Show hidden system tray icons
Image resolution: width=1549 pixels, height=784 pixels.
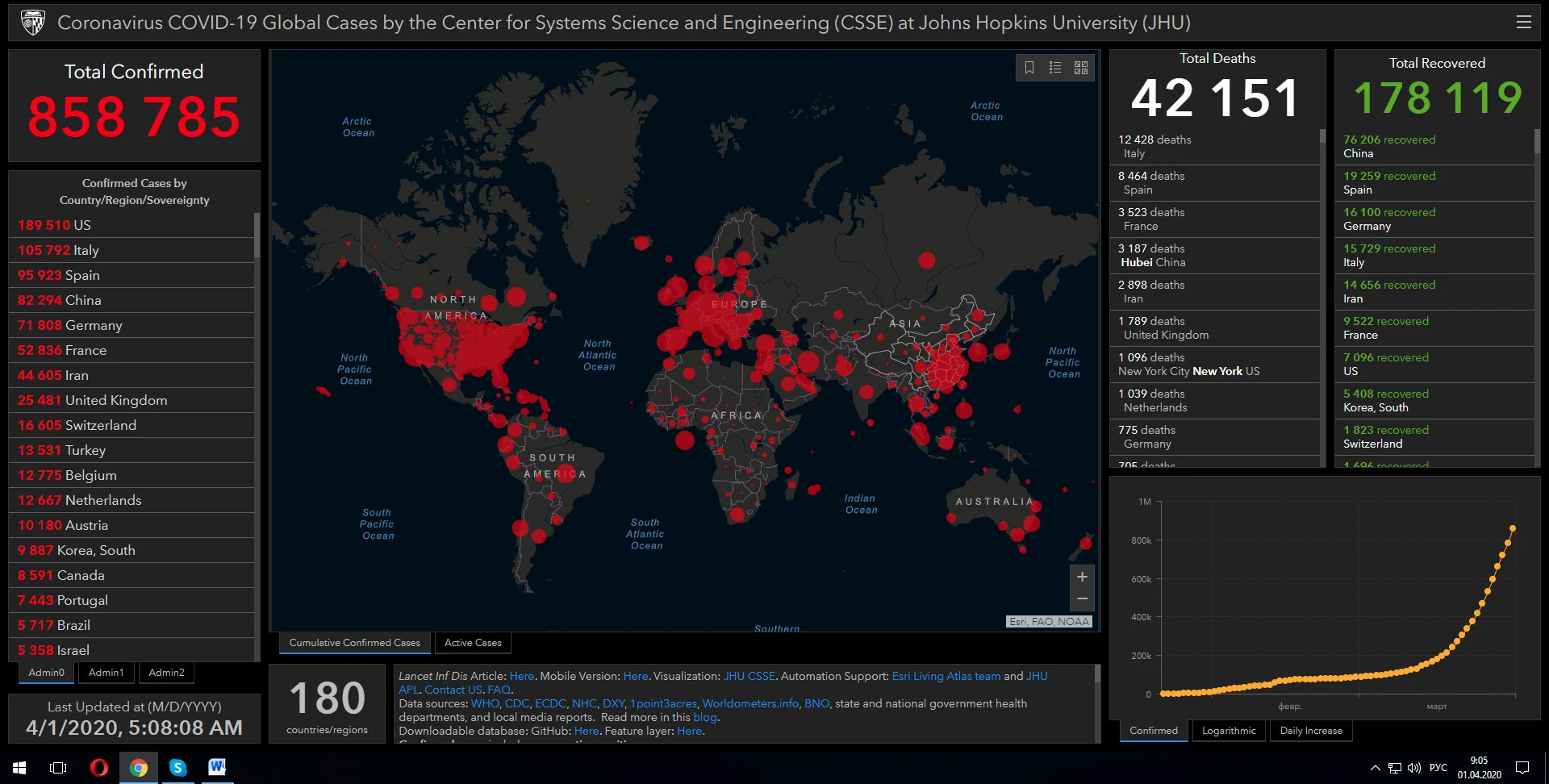[x=1375, y=768]
